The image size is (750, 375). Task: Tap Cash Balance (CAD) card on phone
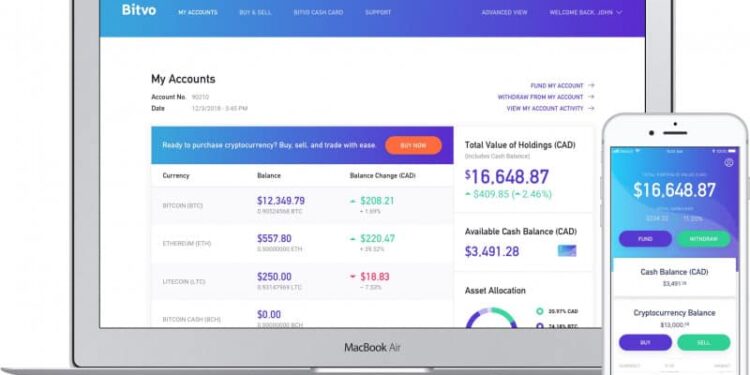coord(674,277)
